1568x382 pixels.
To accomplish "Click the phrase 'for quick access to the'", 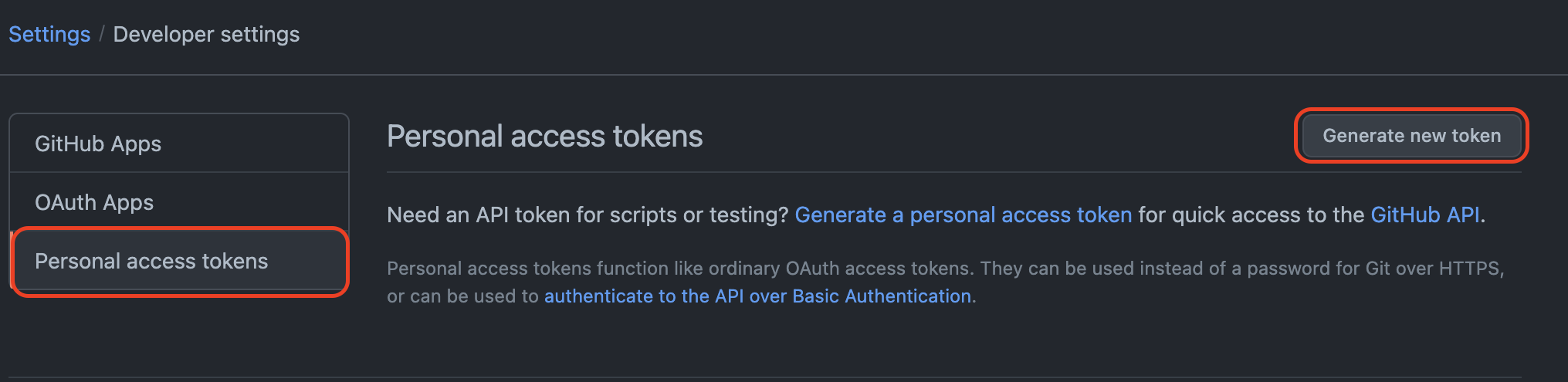I will click(x=1251, y=215).
